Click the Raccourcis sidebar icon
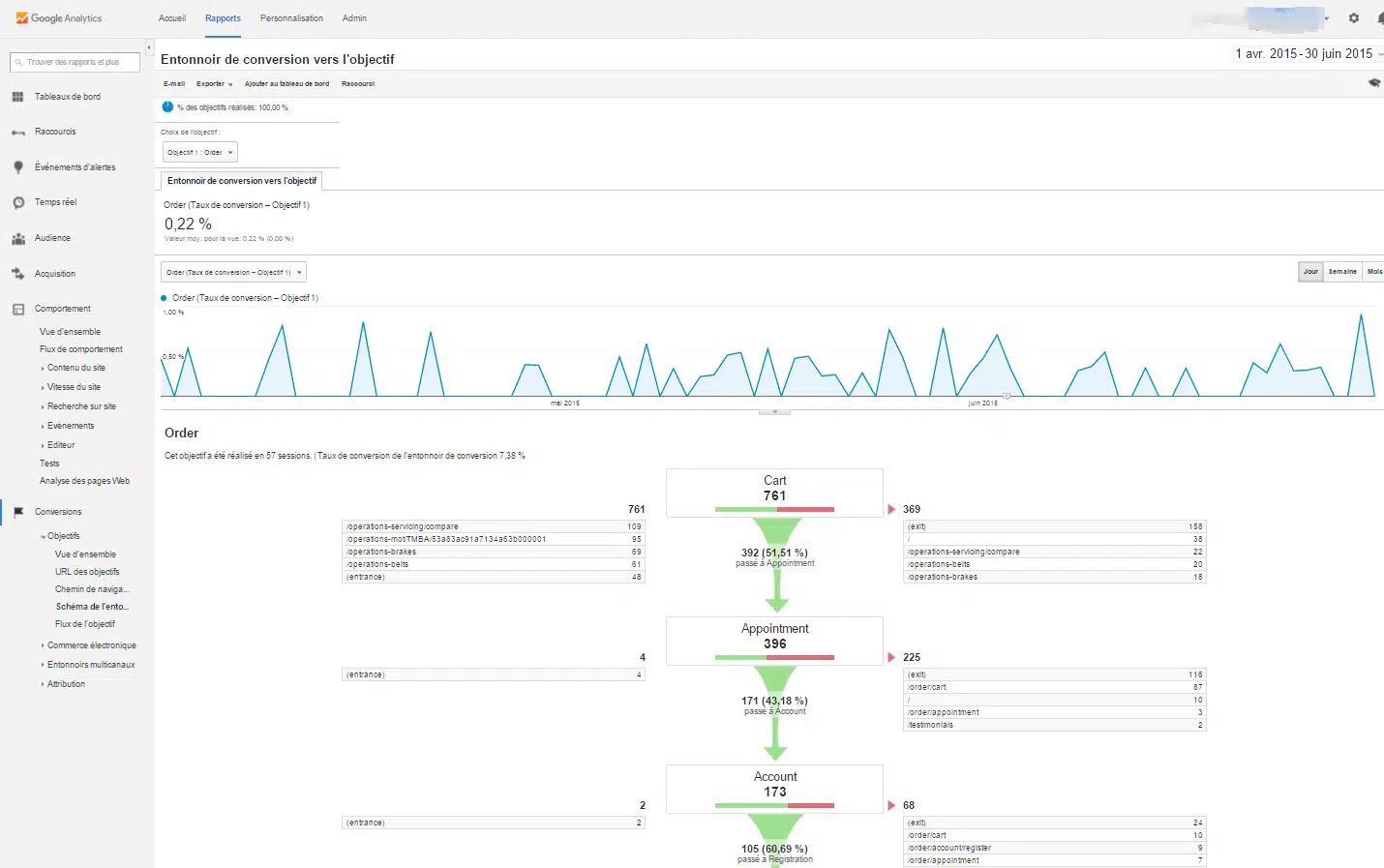The height and width of the screenshot is (868, 1384). coord(17,133)
